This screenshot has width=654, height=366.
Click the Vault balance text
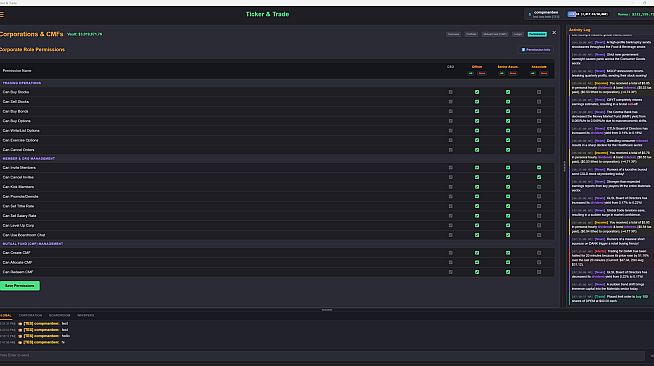tap(85, 34)
